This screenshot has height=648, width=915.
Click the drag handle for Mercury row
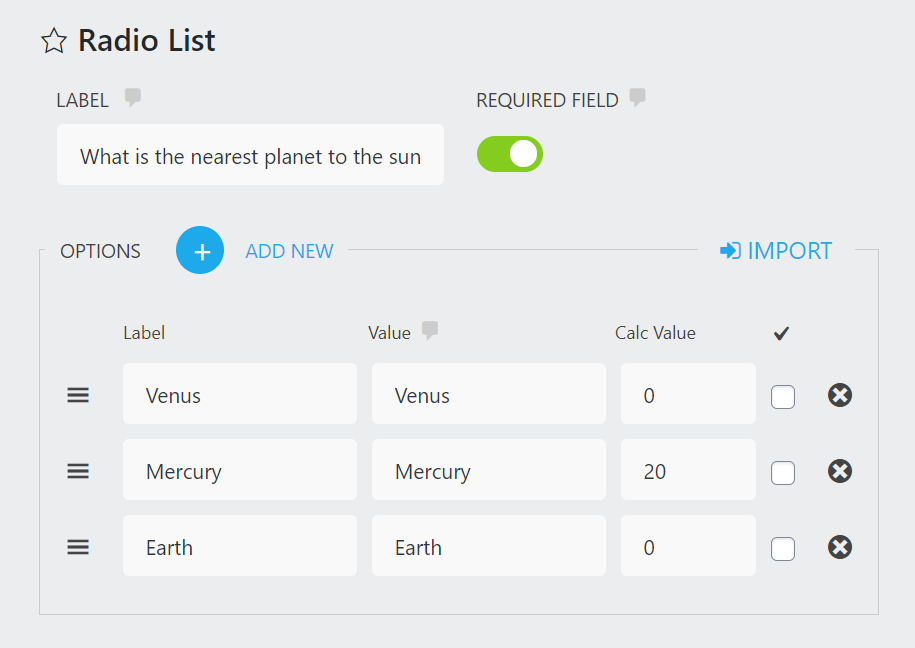[78, 471]
